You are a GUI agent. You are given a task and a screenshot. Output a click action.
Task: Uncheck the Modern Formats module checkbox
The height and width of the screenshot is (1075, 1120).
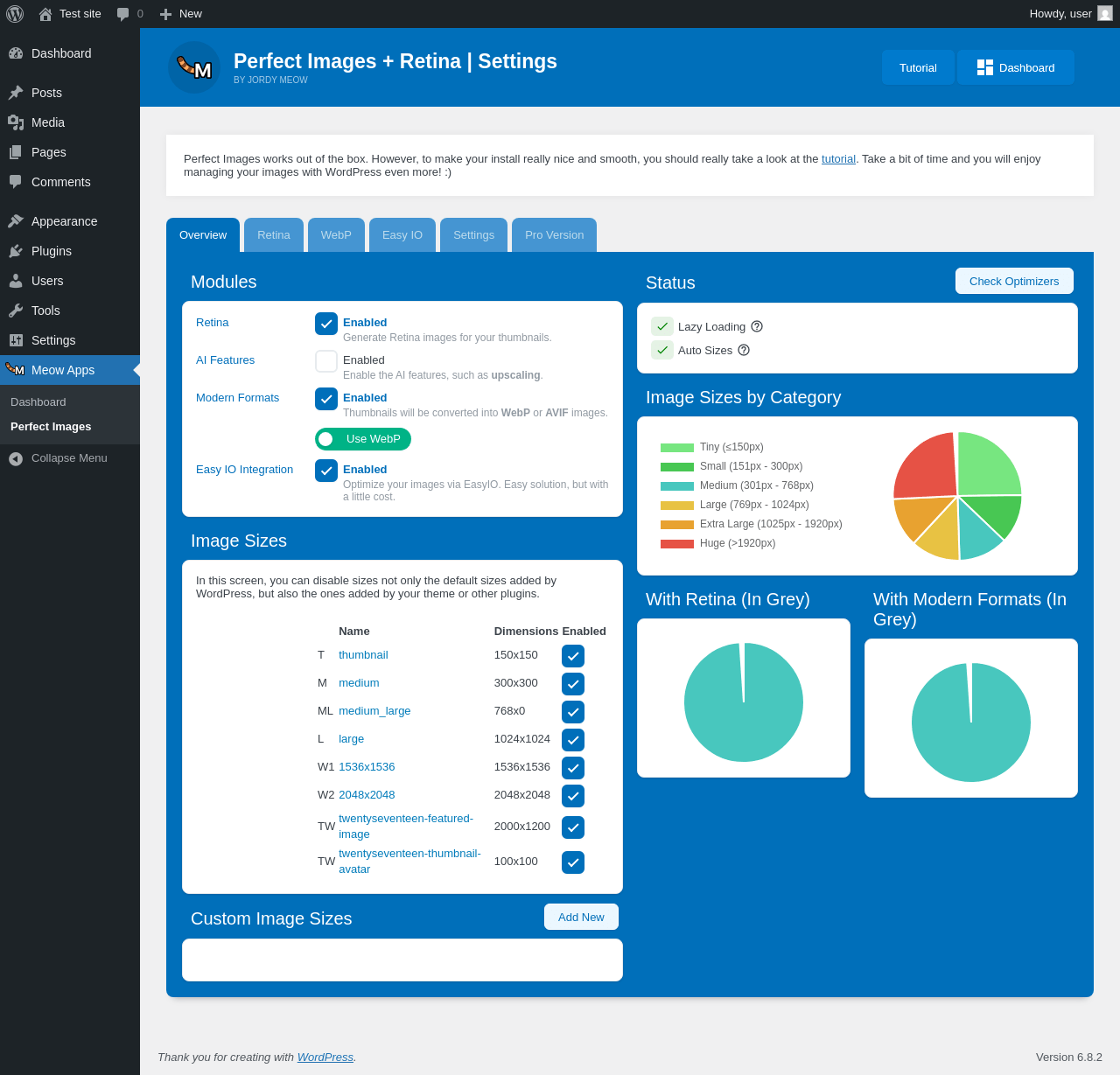pyautogui.click(x=326, y=399)
